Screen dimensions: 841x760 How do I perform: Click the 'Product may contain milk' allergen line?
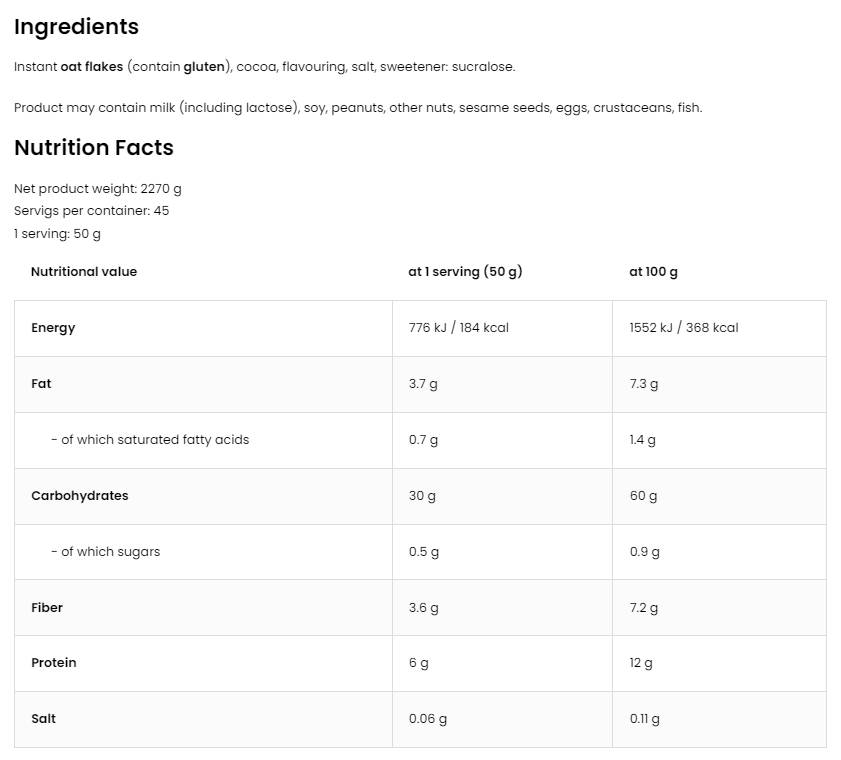(x=358, y=107)
